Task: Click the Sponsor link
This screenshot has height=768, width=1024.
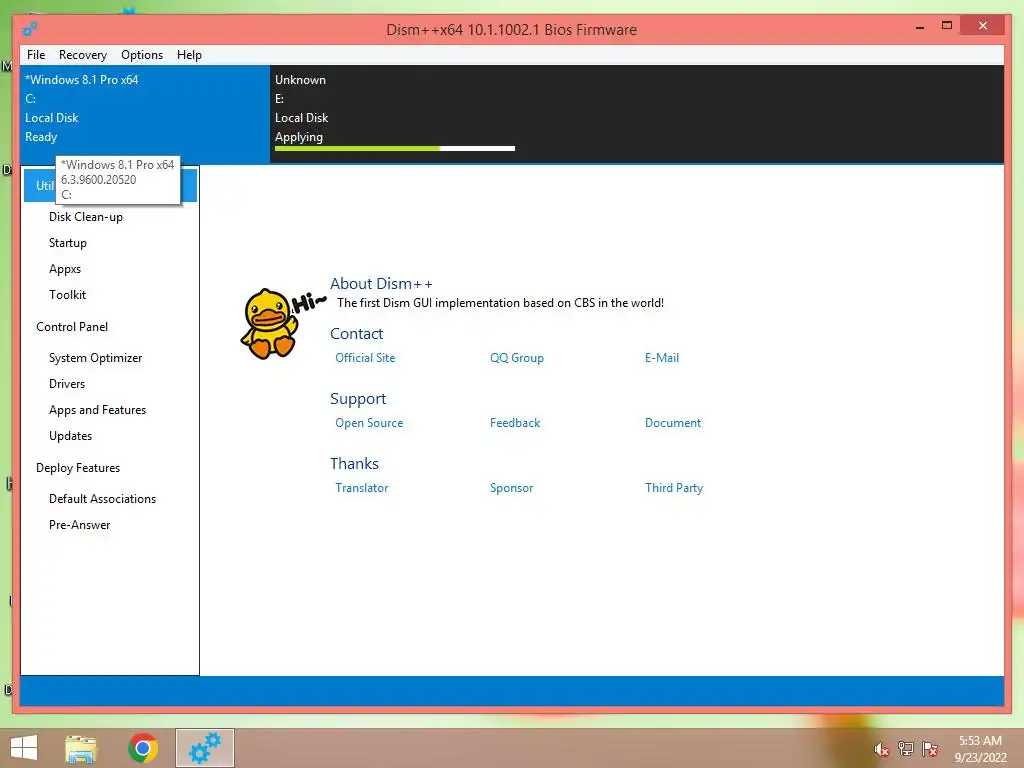Action: pos(511,488)
